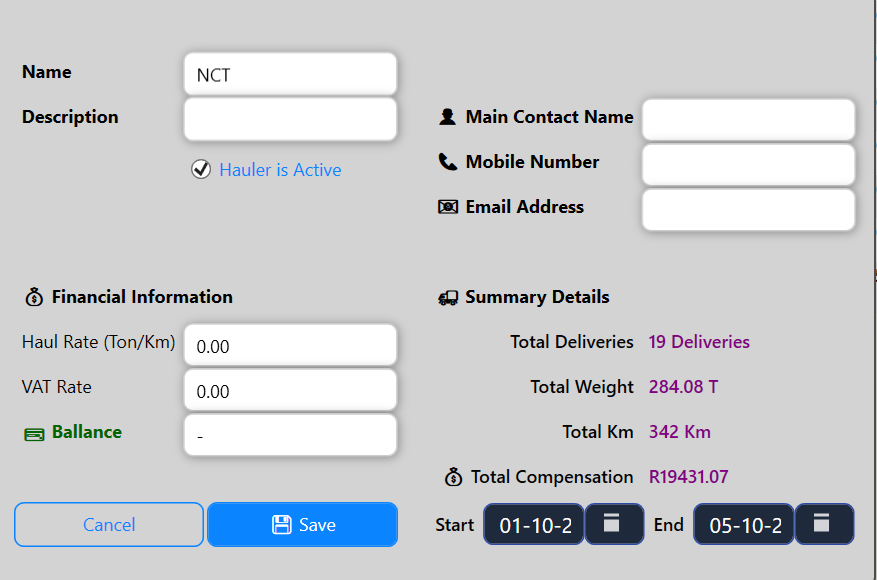Open the Start date calendar picker

tap(614, 524)
